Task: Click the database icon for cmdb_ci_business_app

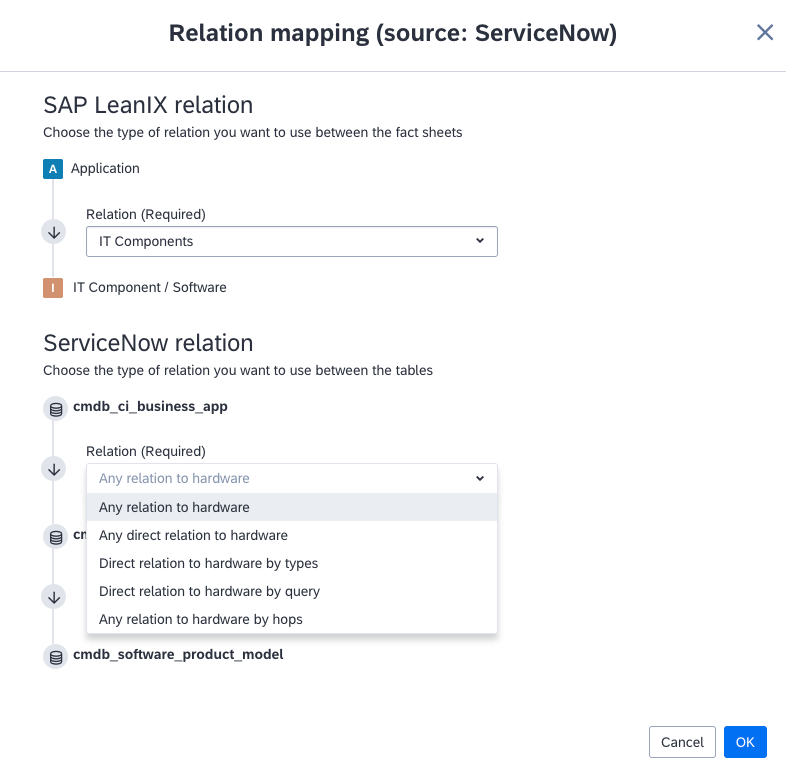Action: coord(56,409)
